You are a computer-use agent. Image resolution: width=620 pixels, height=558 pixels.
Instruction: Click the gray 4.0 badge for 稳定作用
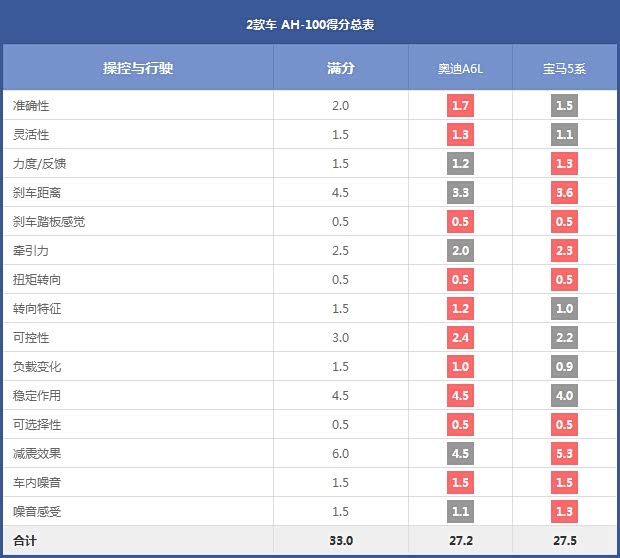(564, 396)
